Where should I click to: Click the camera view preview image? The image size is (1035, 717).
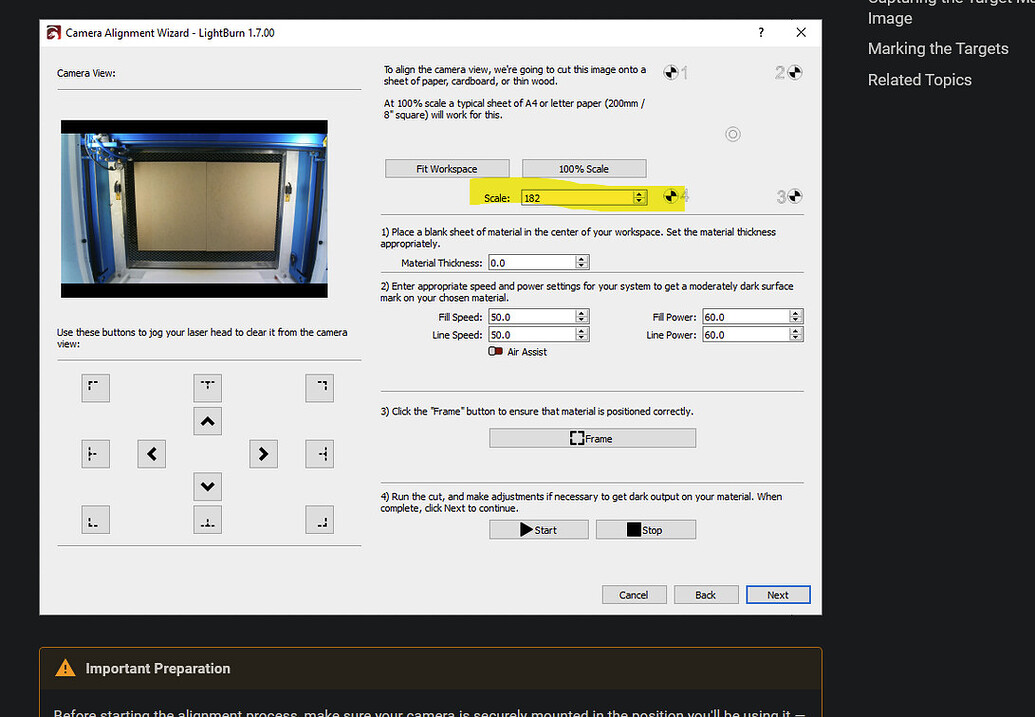(194, 209)
